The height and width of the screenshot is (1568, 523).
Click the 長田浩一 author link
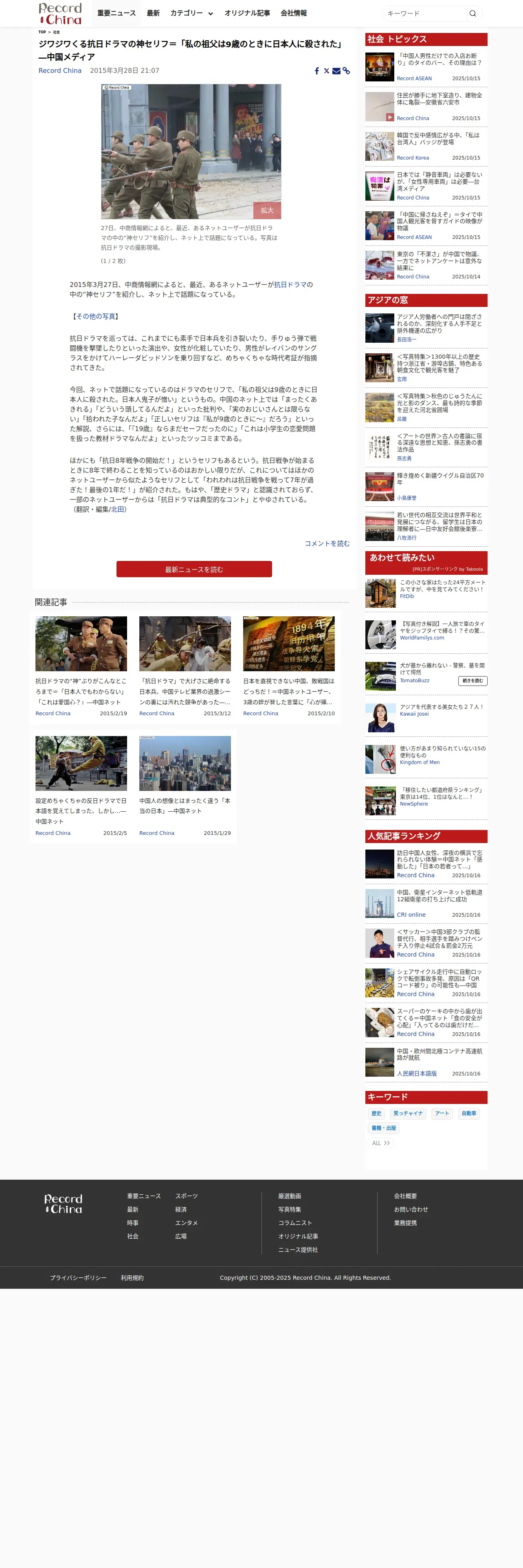(407, 339)
